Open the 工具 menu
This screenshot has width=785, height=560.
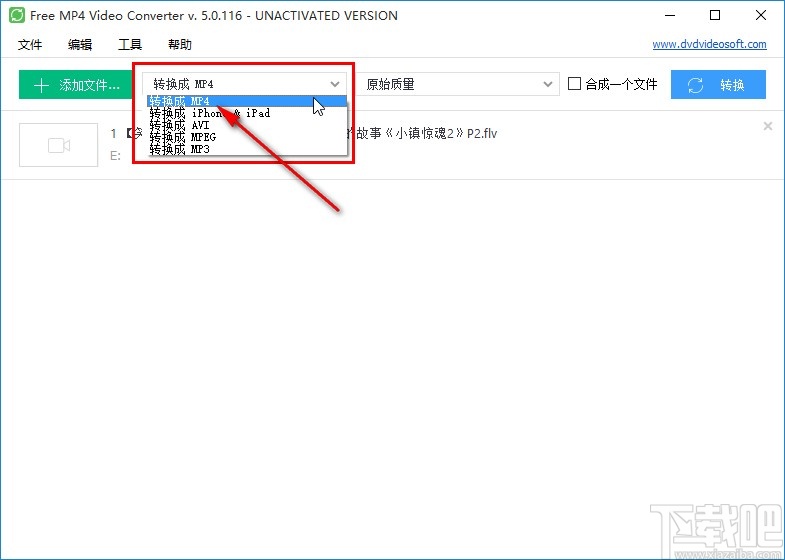130,45
